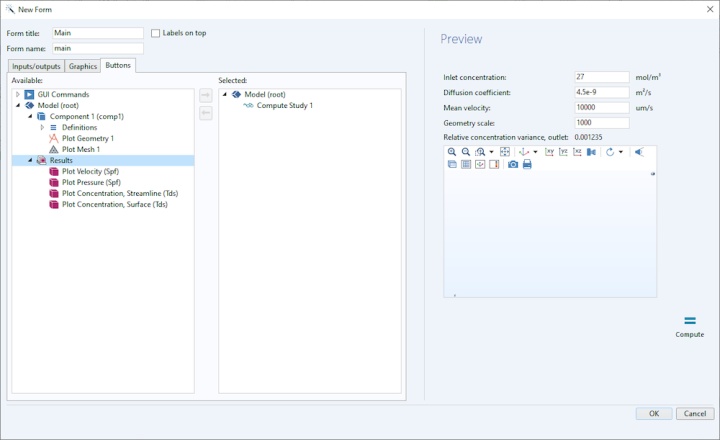Collapse the Model (root) node in the Available tree
This screenshot has width=720, height=440.
click(x=18, y=106)
